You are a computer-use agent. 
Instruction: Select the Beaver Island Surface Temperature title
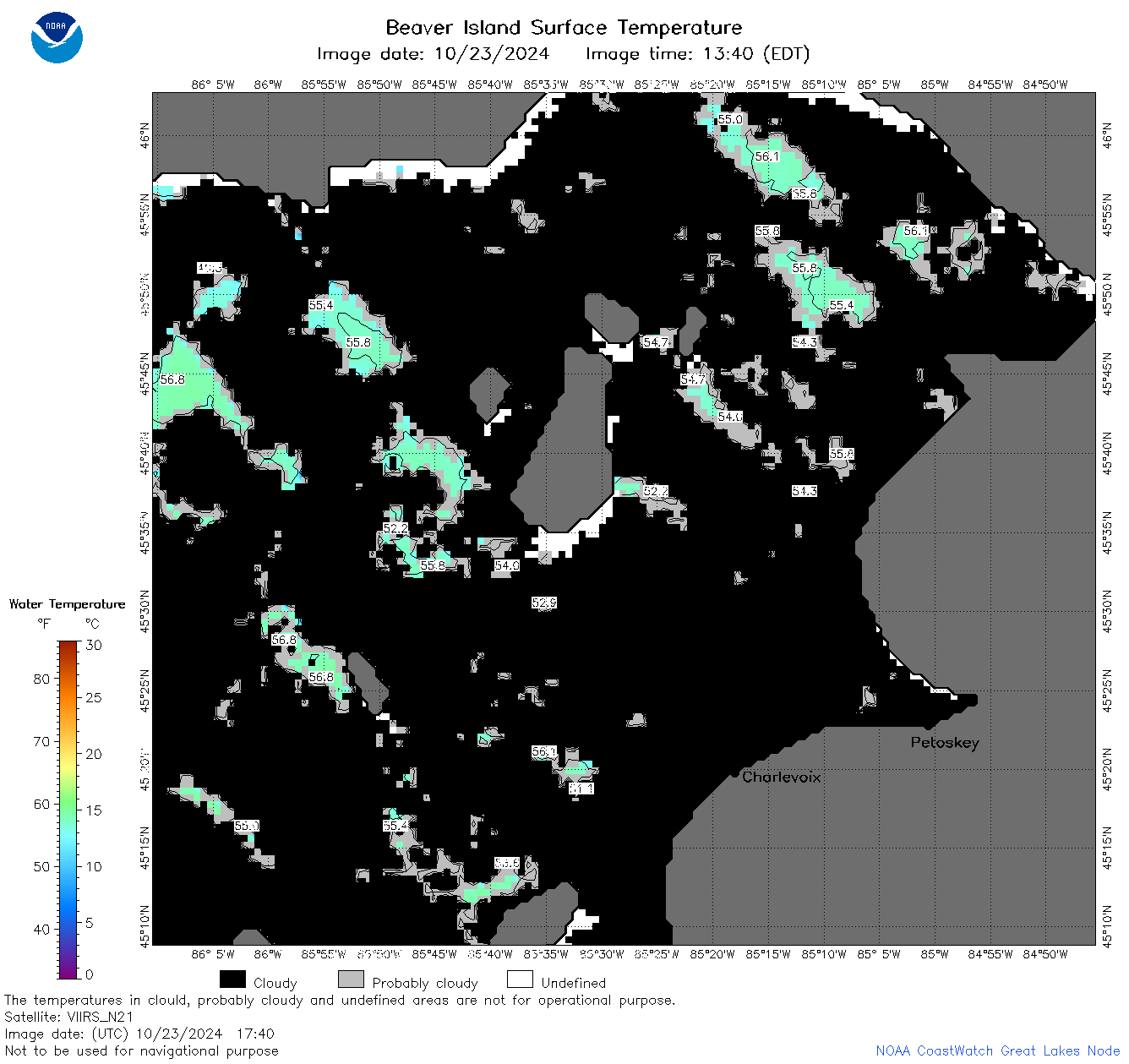(564, 27)
